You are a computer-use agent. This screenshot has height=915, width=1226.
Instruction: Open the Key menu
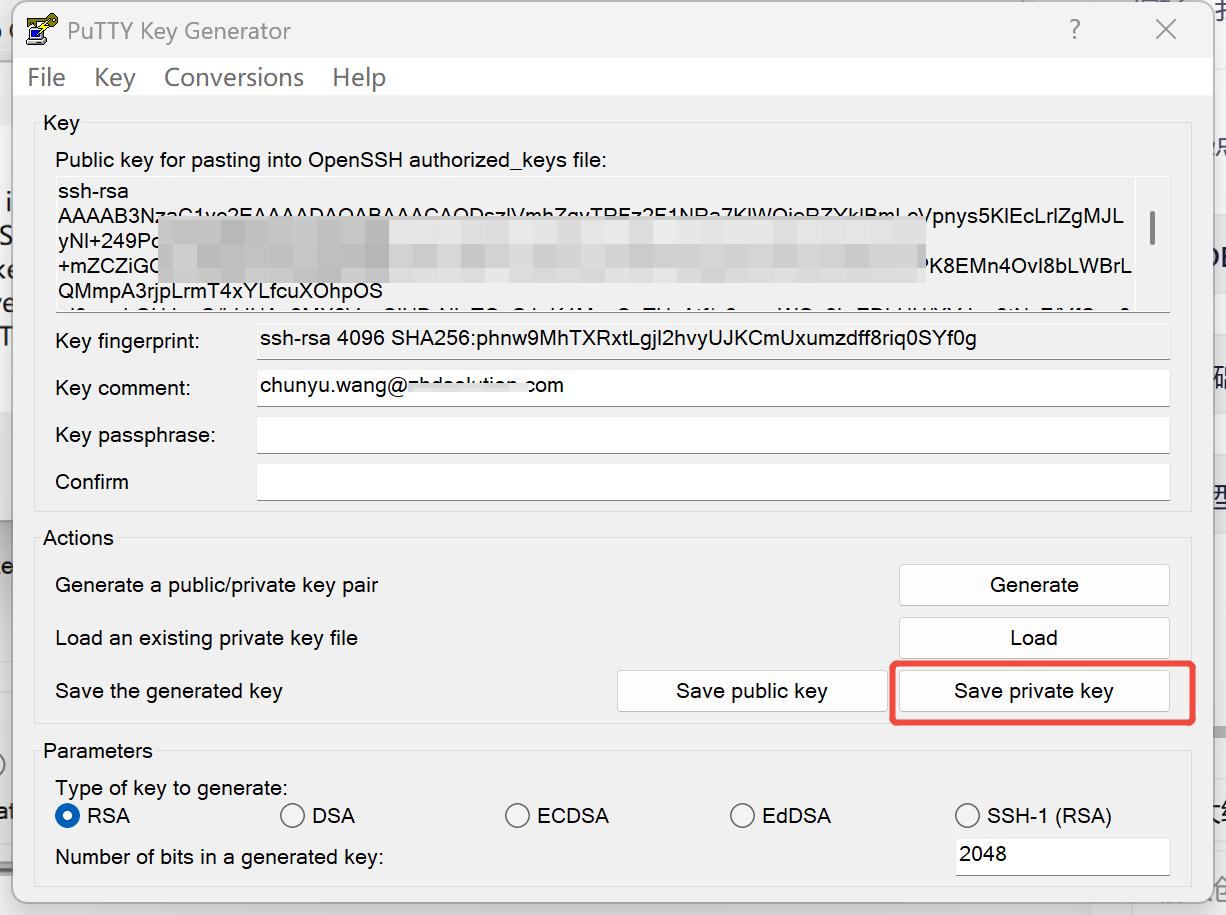[x=115, y=78]
